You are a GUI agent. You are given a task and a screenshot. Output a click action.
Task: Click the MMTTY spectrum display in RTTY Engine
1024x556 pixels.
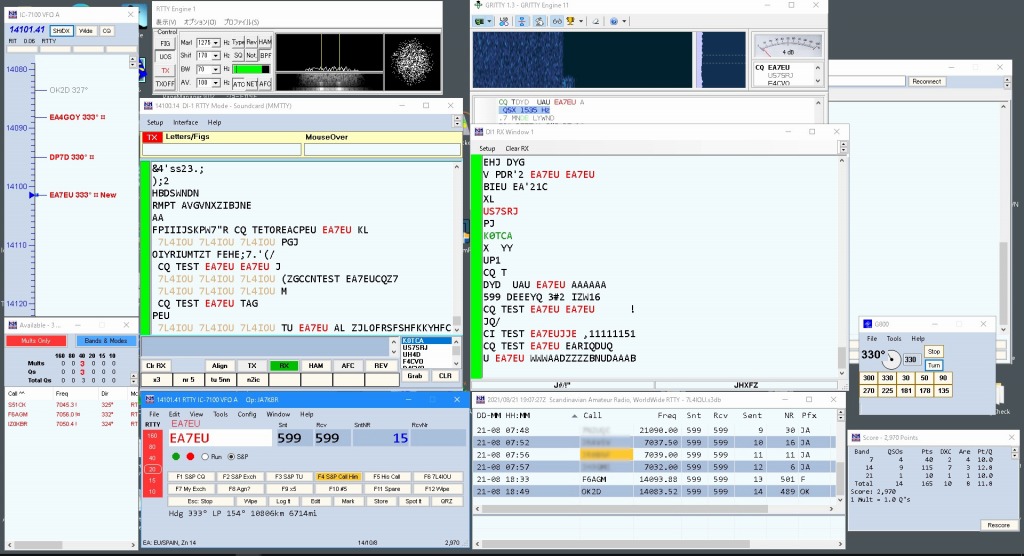(329, 52)
